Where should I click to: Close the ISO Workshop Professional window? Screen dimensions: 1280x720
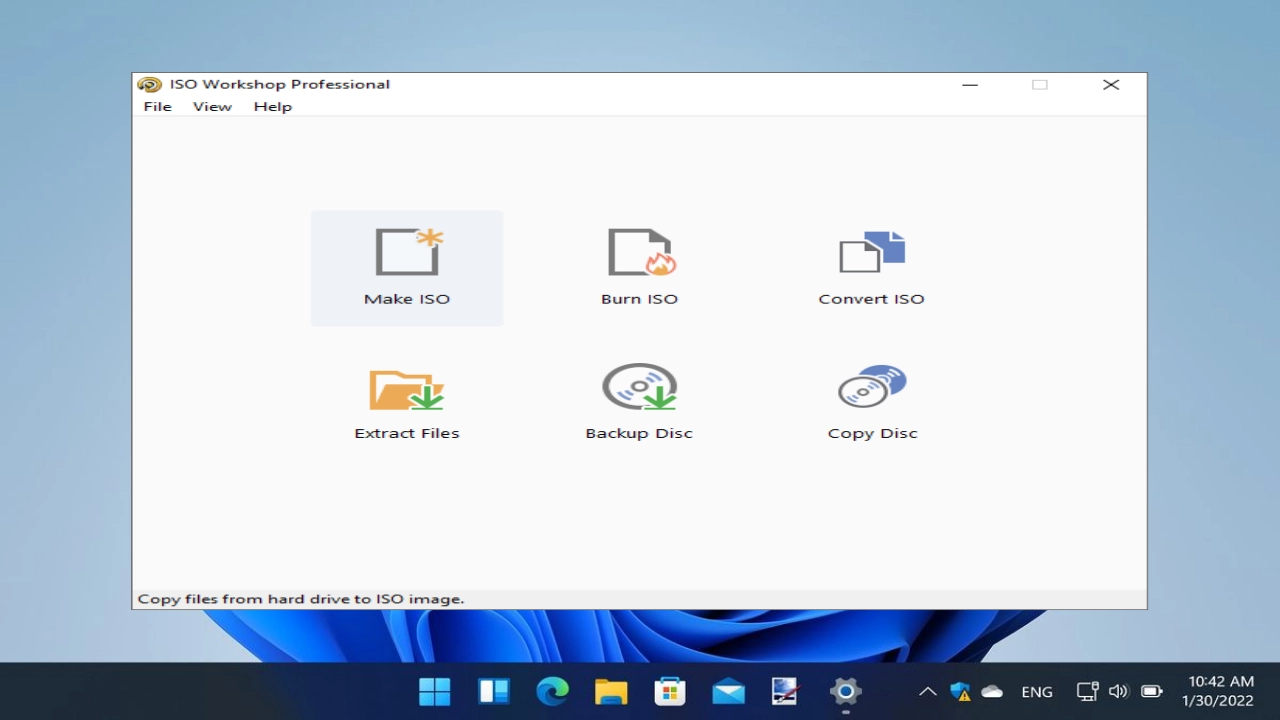point(1111,85)
